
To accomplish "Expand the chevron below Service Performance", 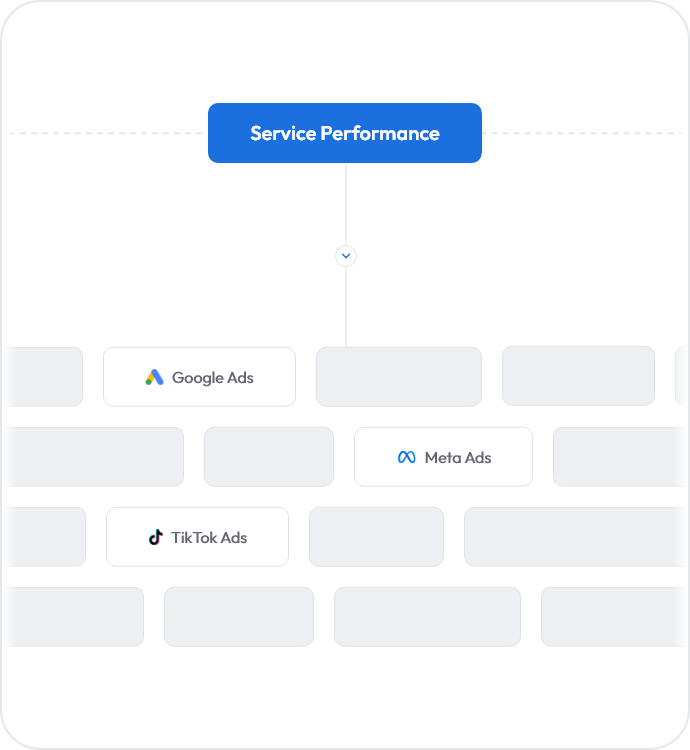I will pos(346,256).
